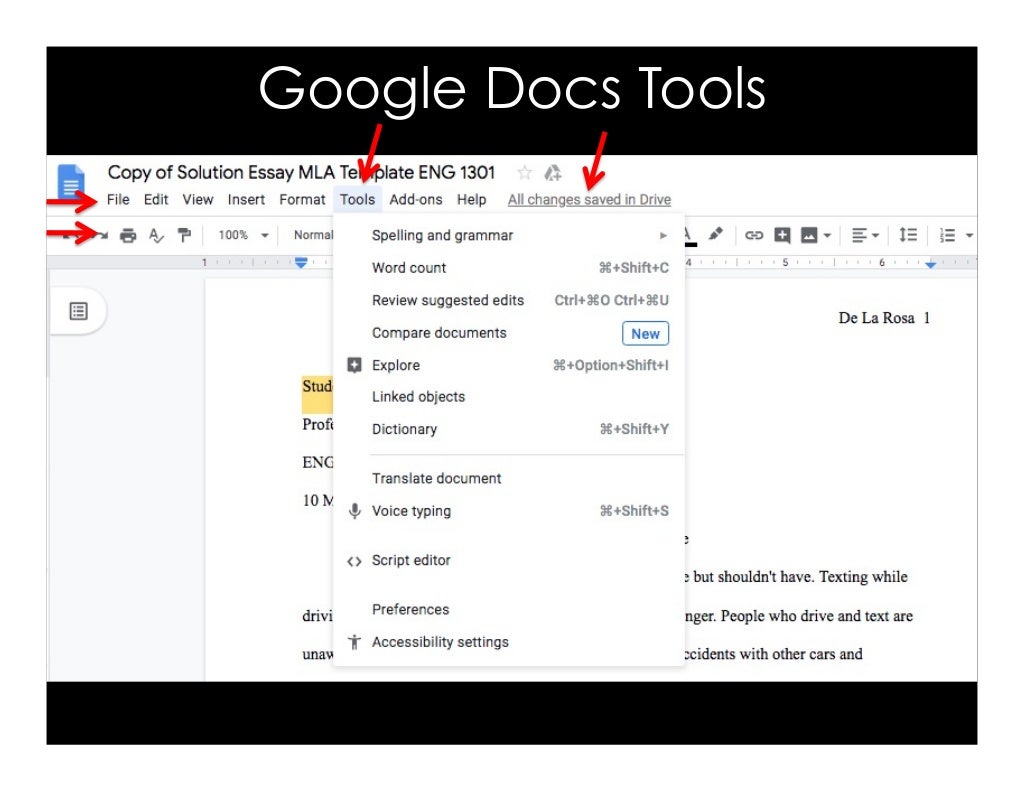Click the accessibility person icon

(x=354, y=642)
